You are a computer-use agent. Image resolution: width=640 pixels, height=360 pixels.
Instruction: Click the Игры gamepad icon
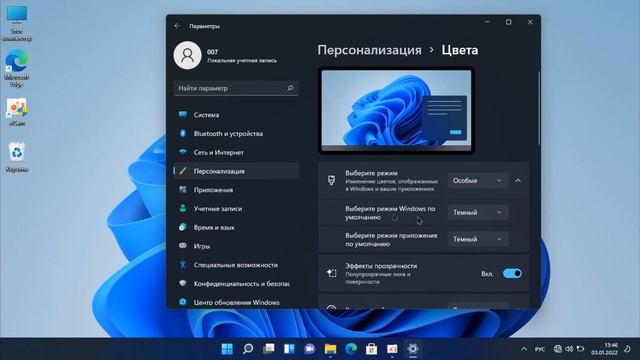point(183,246)
